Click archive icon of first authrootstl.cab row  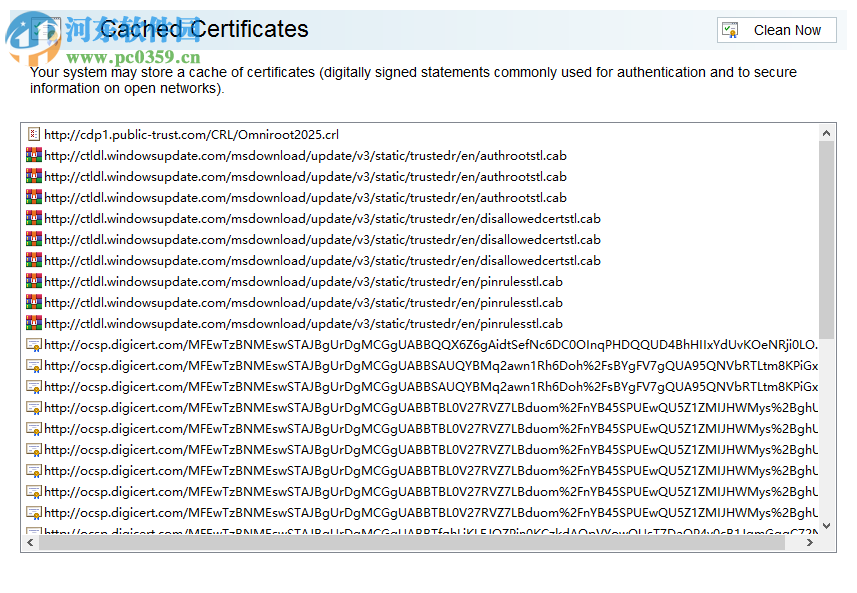point(34,155)
